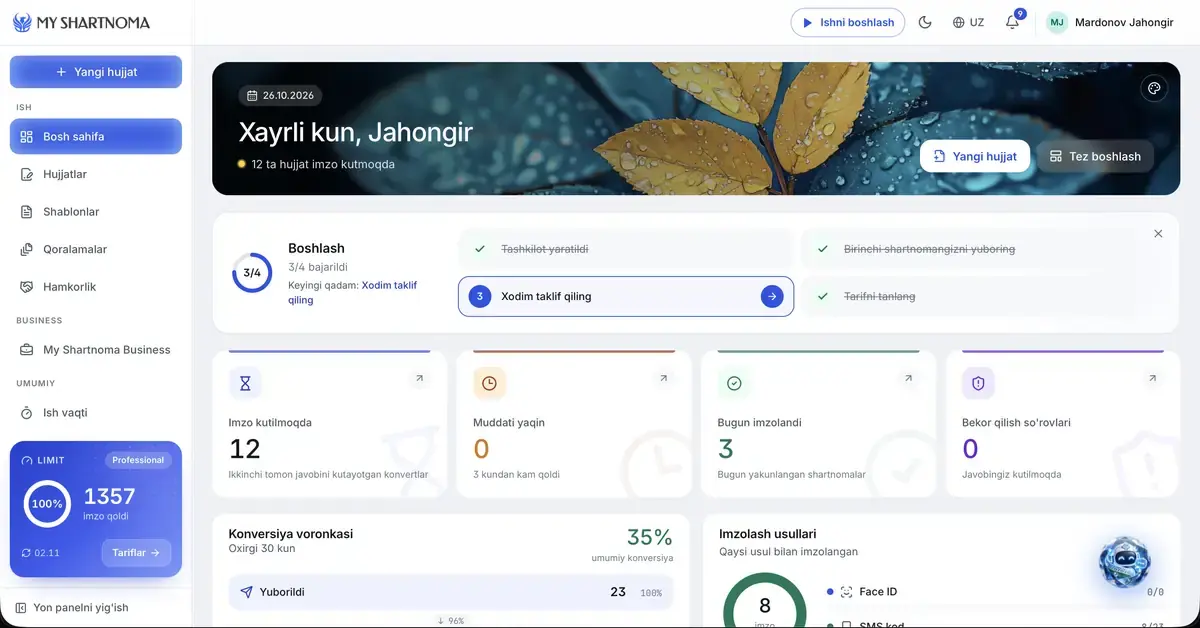Screen dimensions: 1200x628
Task: Start work with Ishni boshlash button
Action: click(848, 23)
